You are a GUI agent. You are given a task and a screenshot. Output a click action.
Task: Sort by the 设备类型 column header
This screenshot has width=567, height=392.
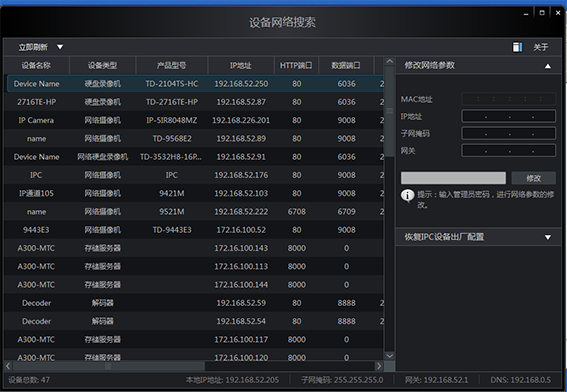click(x=102, y=65)
